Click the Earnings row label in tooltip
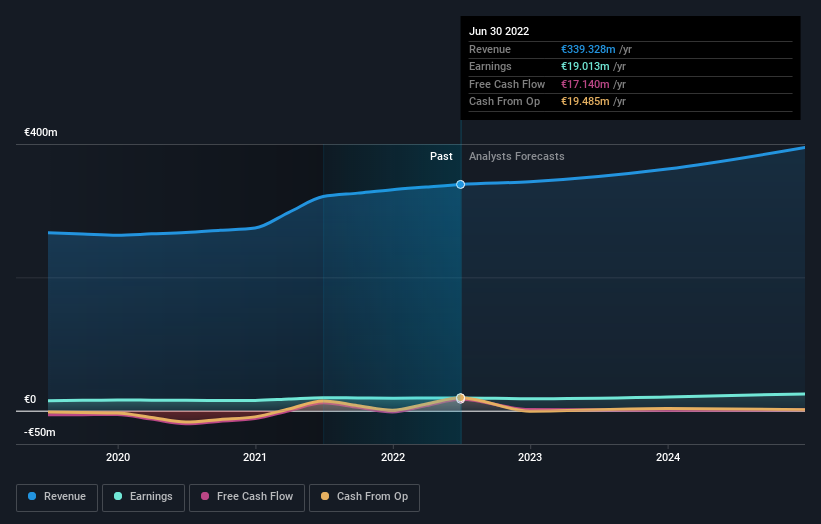The height and width of the screenshot is (524, 821). 490,66
